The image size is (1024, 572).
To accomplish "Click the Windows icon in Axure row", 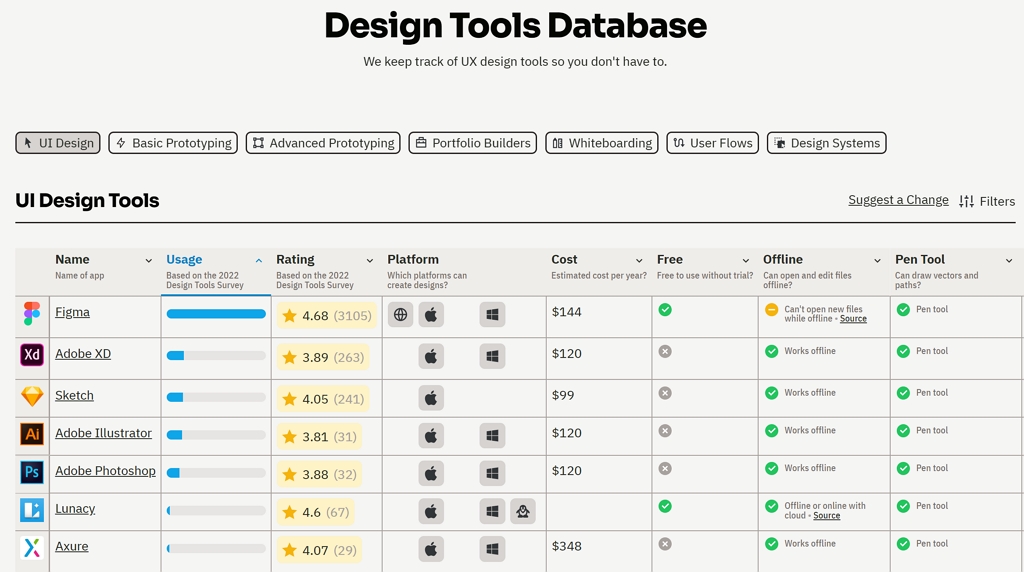I will pyautogui.click(x=492, y=550).
